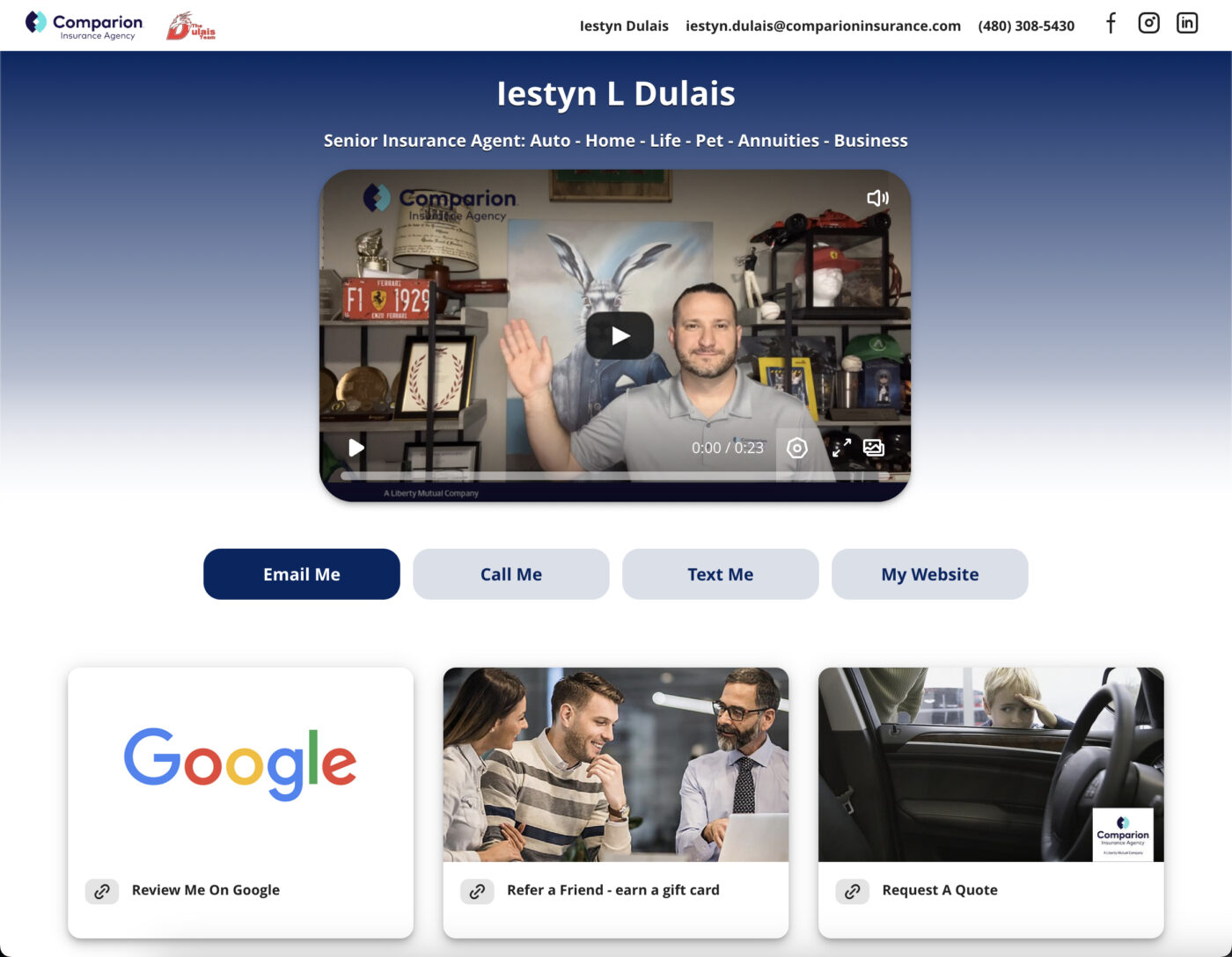Click the Call Me button

coord(510,573)
